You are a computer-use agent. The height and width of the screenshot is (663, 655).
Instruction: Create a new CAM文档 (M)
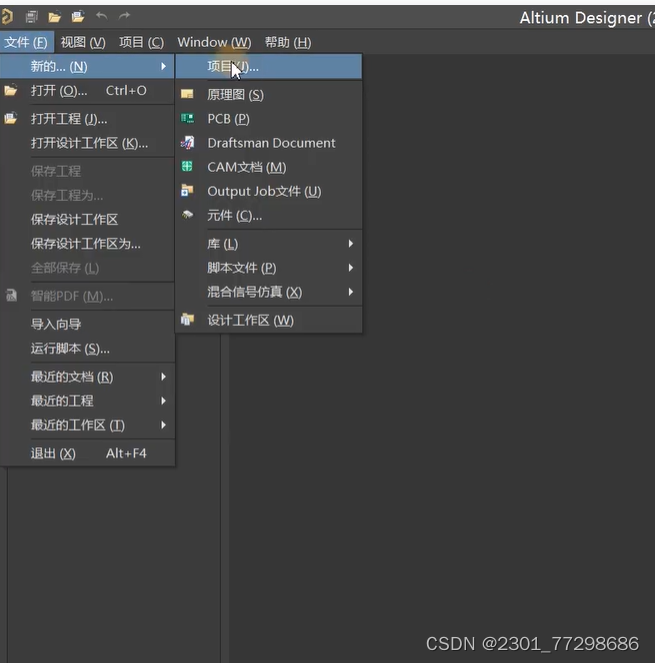[269, 167]
